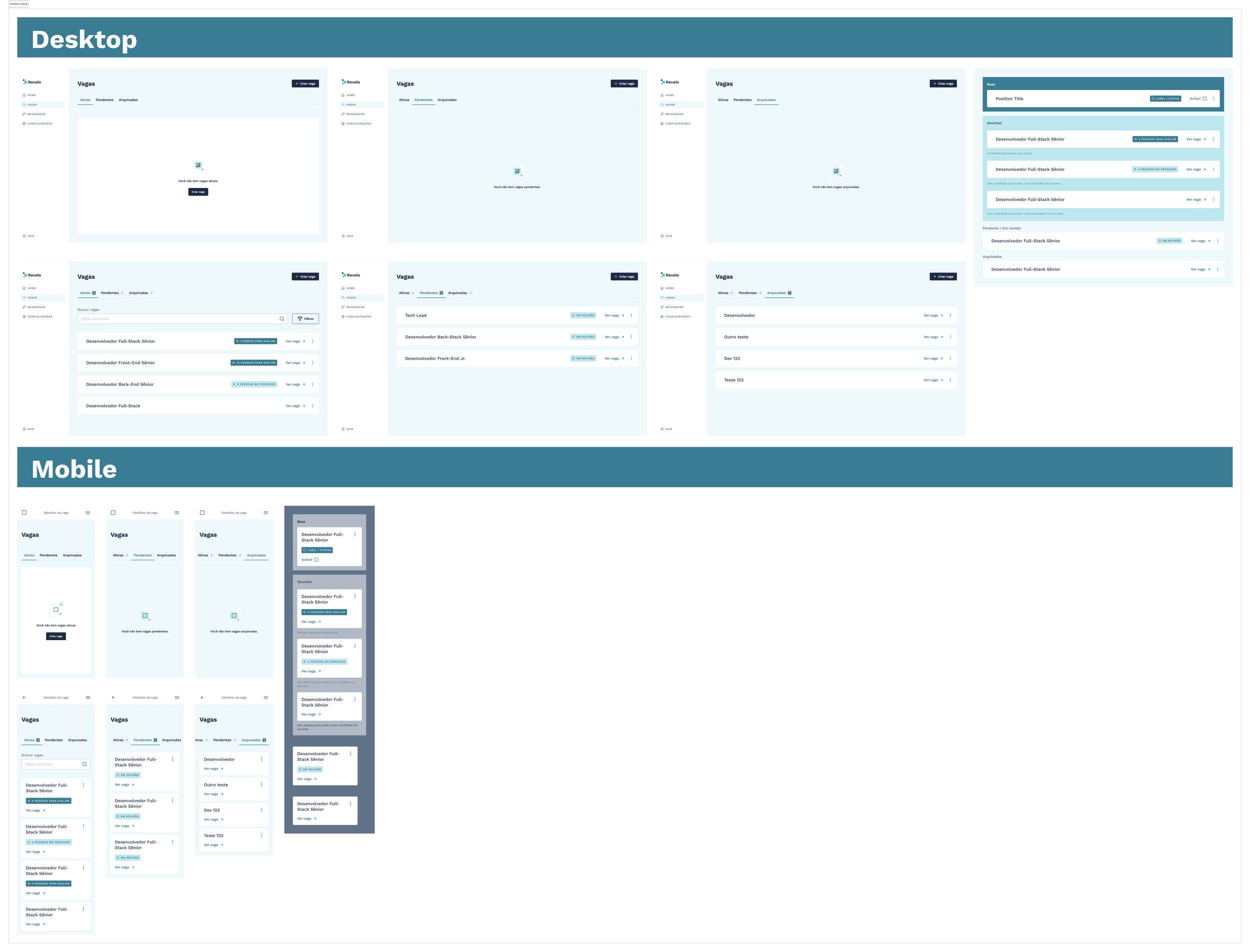Click Criar vaga in mobile empty Ativas frame
This screenshot has height=952, width=1250.
(x=56, y=636)
